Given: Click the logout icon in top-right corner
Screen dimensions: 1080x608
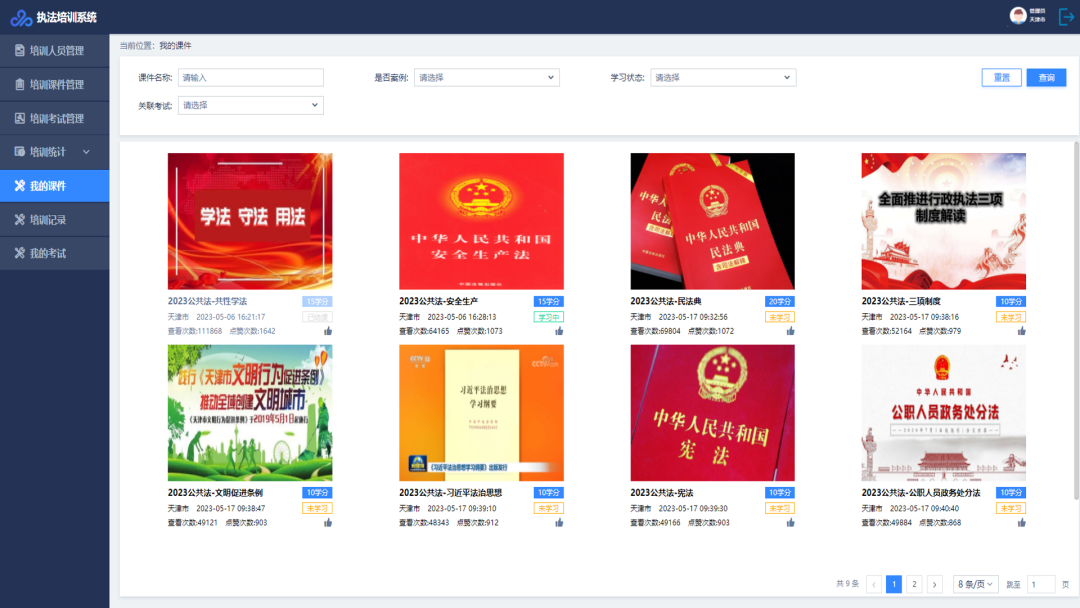Looking at the screenshot, I should click(1066, 17).
